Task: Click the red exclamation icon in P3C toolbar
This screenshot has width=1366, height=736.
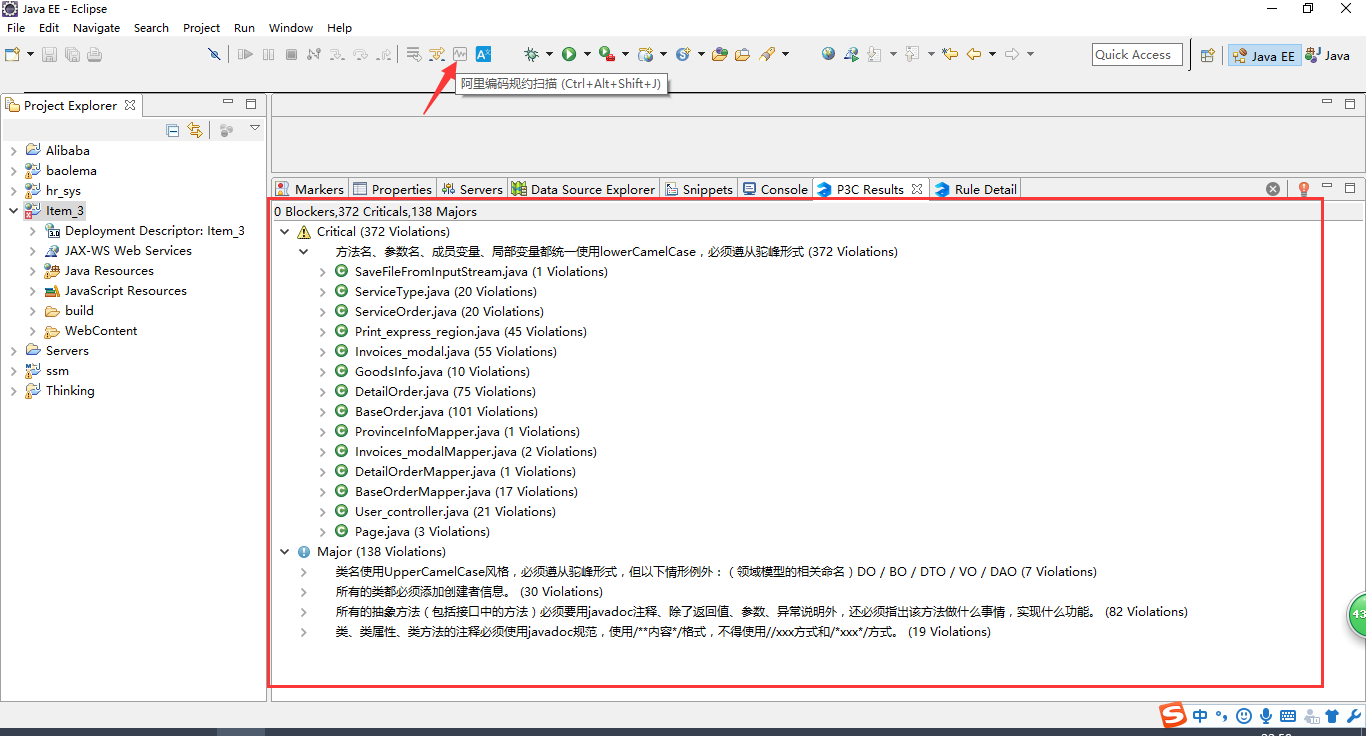Action: pyautogui.click(x=1304, y=188)
